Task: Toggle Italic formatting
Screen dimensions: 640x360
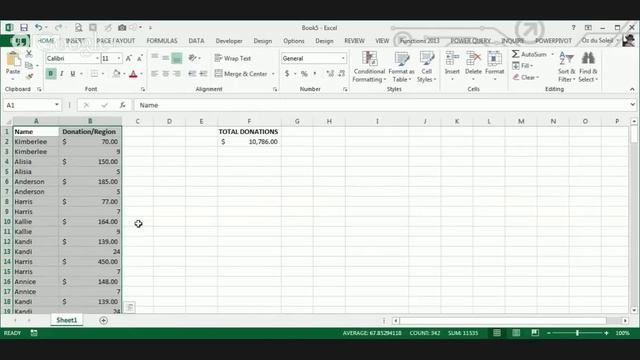Action: tap(62, 74)
